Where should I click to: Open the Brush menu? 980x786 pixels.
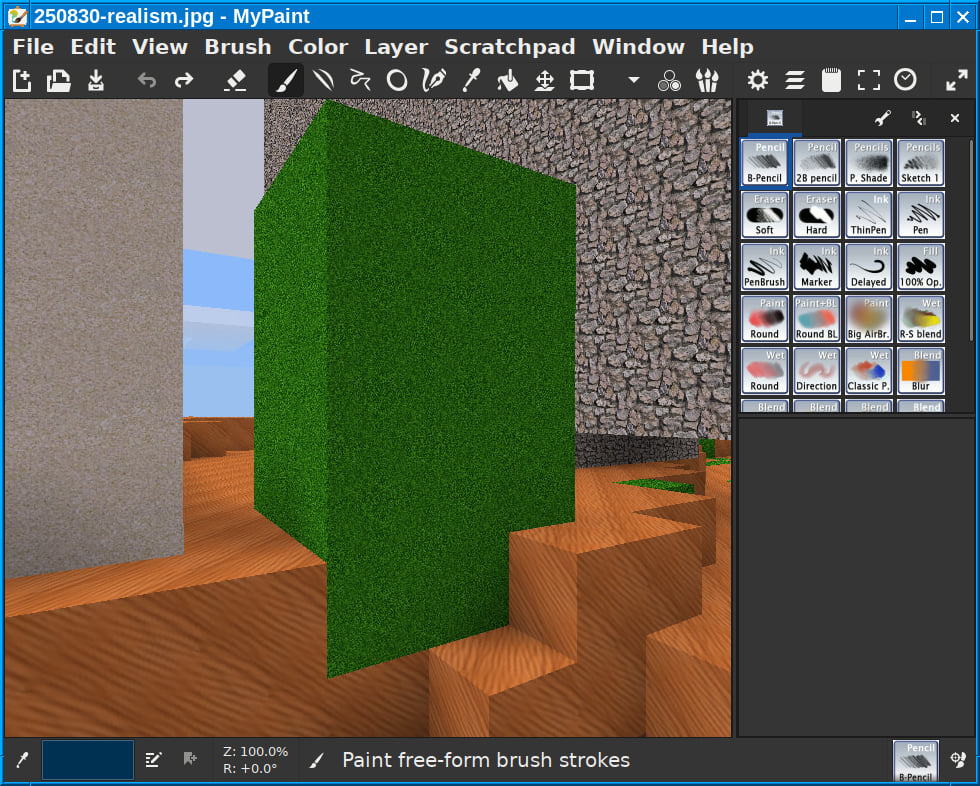[237, 47]
